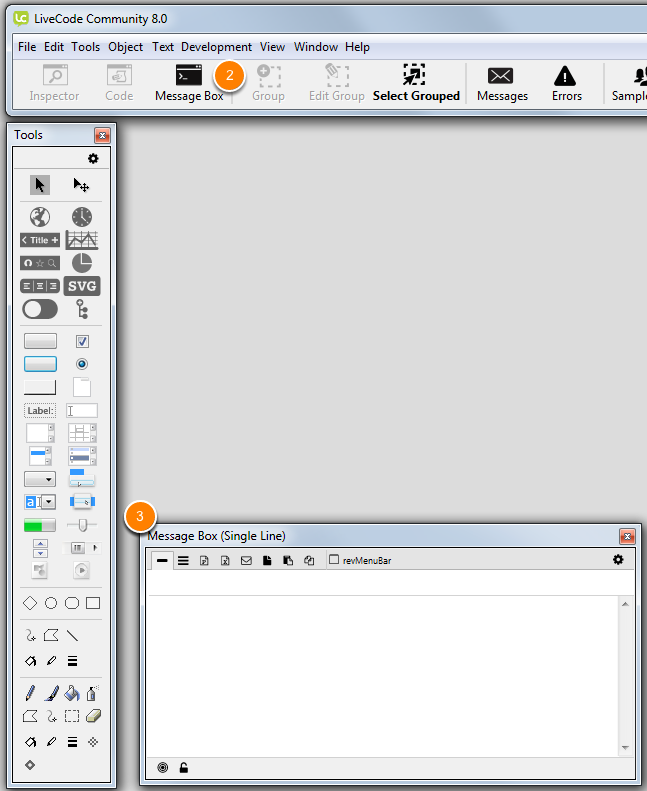Pick the Pie chart widget
Image resolution: width=647 pixels, height=791 pixels.
[82, 263]
